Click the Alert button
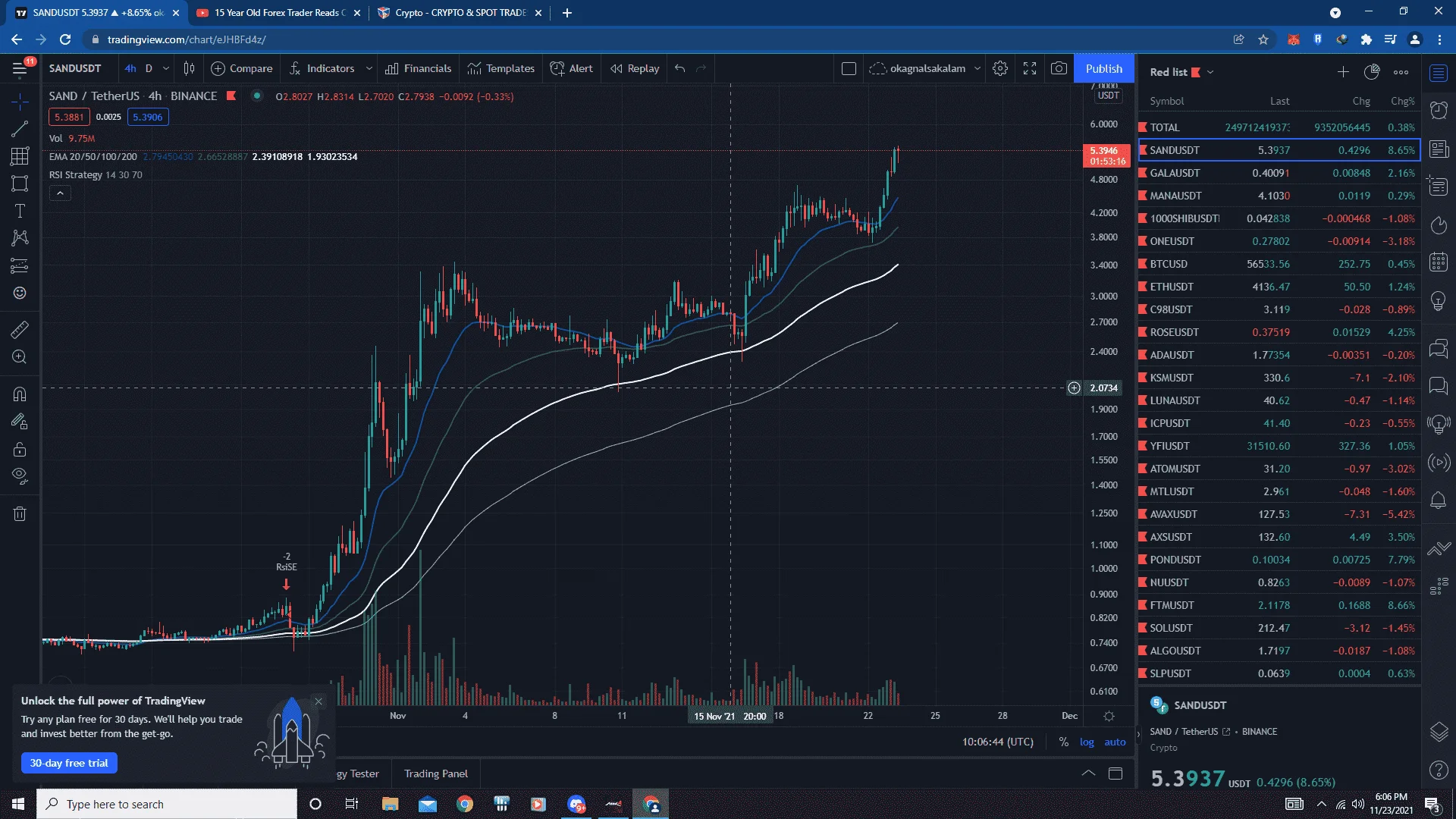Image resolution: width=1456 pixels, height=819 pixels. coord(572,68)
